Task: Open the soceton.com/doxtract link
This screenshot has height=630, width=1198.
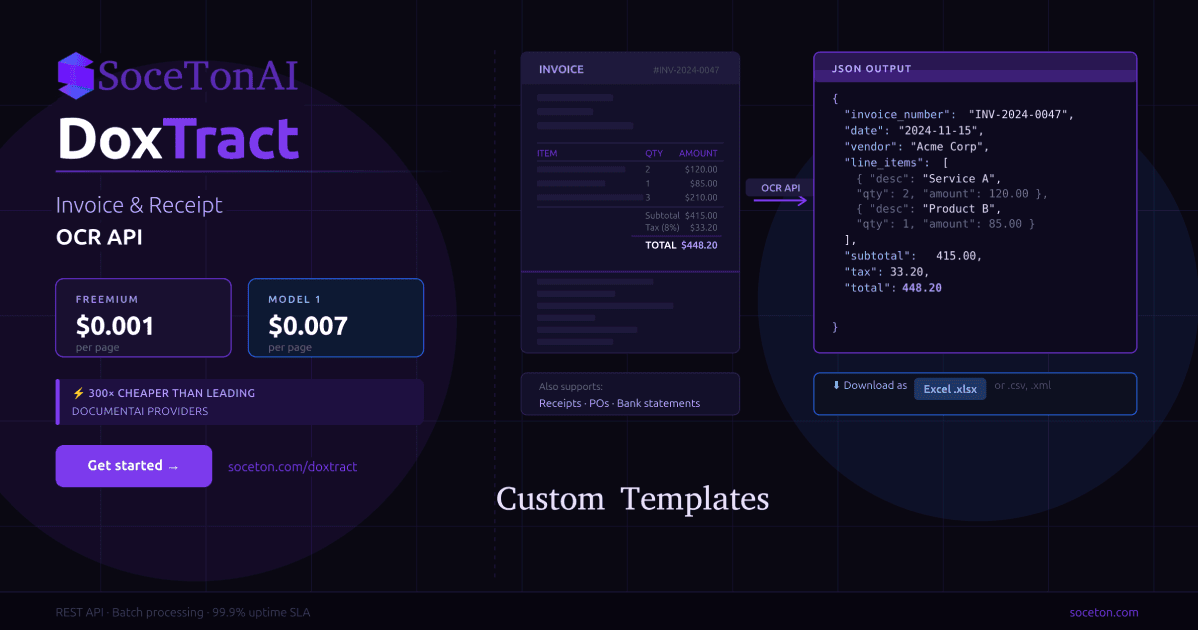Action: [292, 467]
